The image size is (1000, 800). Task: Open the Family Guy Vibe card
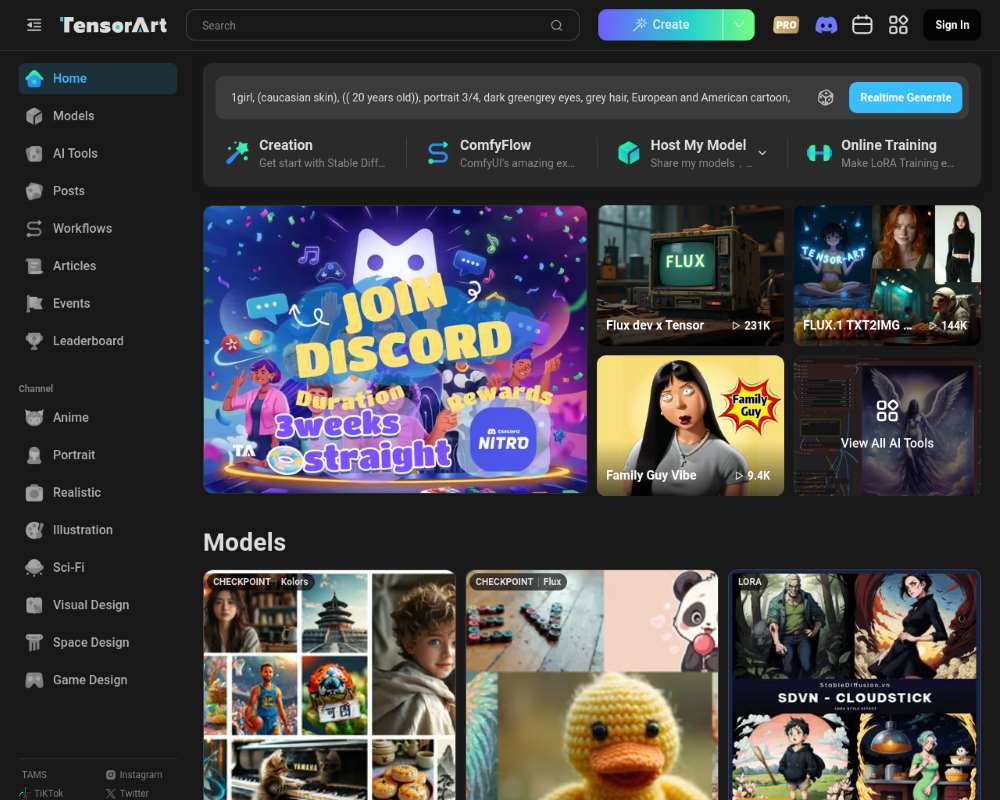pyautogui.click(x=690, y=426)
